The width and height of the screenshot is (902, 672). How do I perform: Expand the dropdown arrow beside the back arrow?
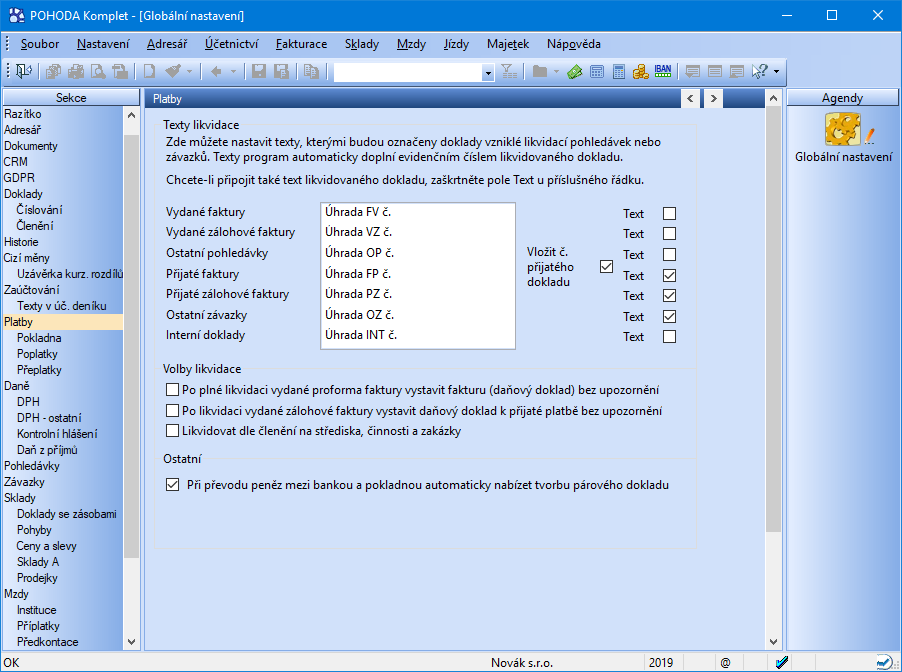click(x=234, y=72)
